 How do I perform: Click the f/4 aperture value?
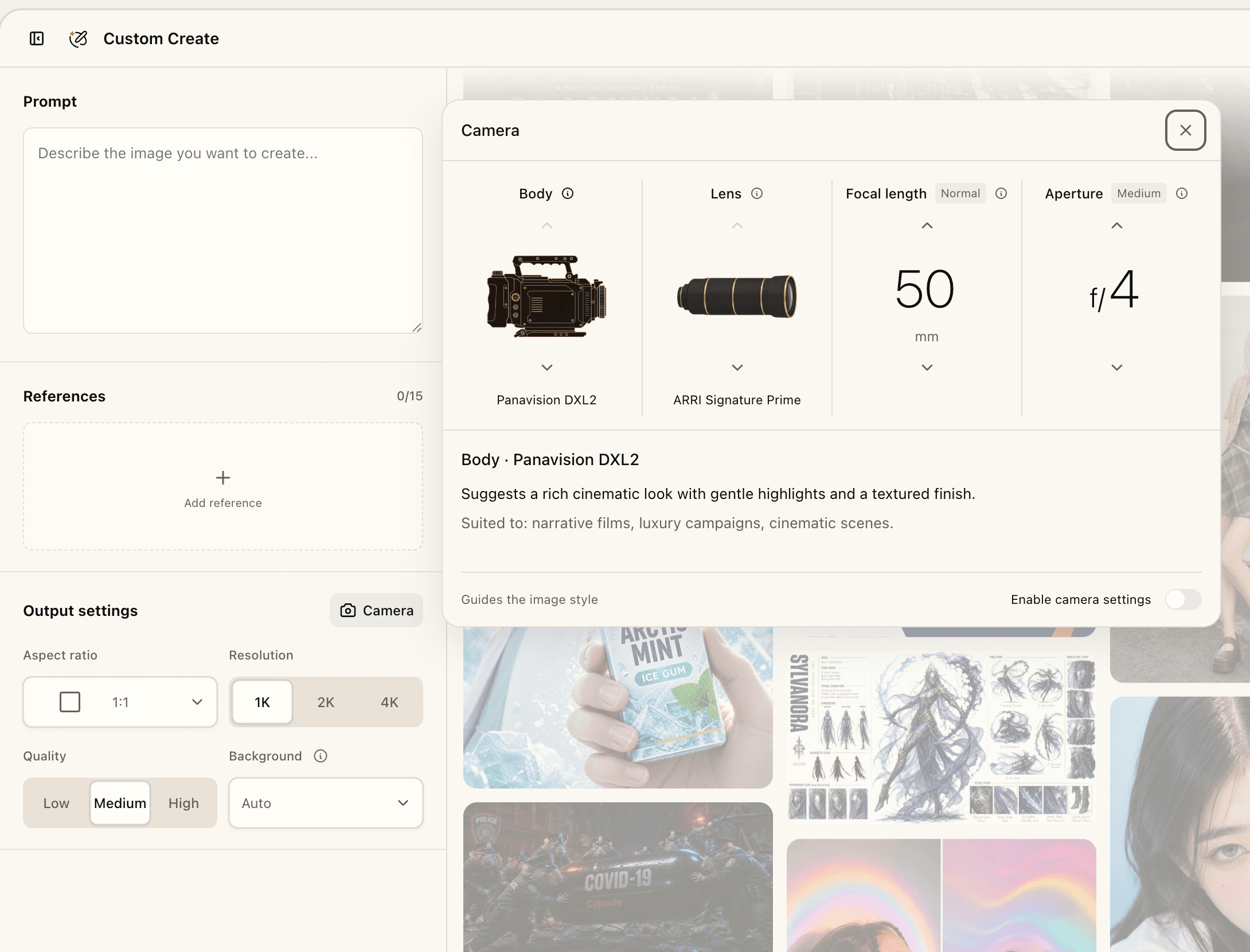coord(1114,290)
